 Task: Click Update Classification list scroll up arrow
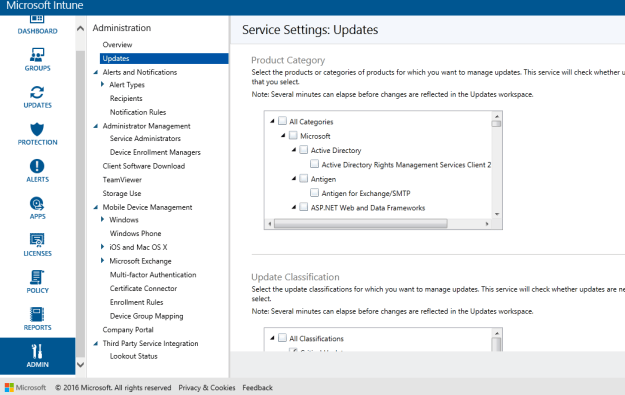[x=497, y=333]
